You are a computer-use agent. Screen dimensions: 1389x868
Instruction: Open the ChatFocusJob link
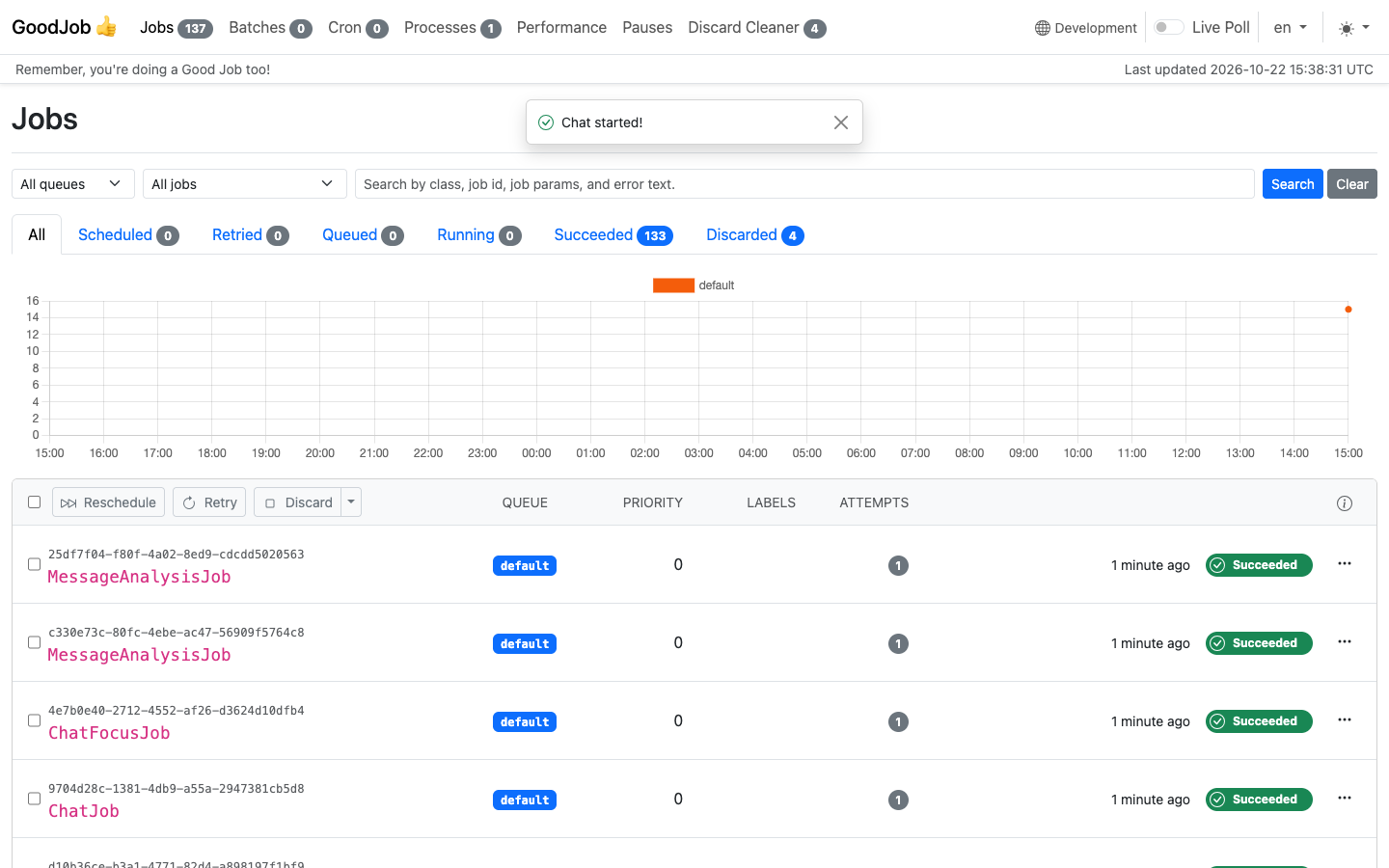click(109, 733)
